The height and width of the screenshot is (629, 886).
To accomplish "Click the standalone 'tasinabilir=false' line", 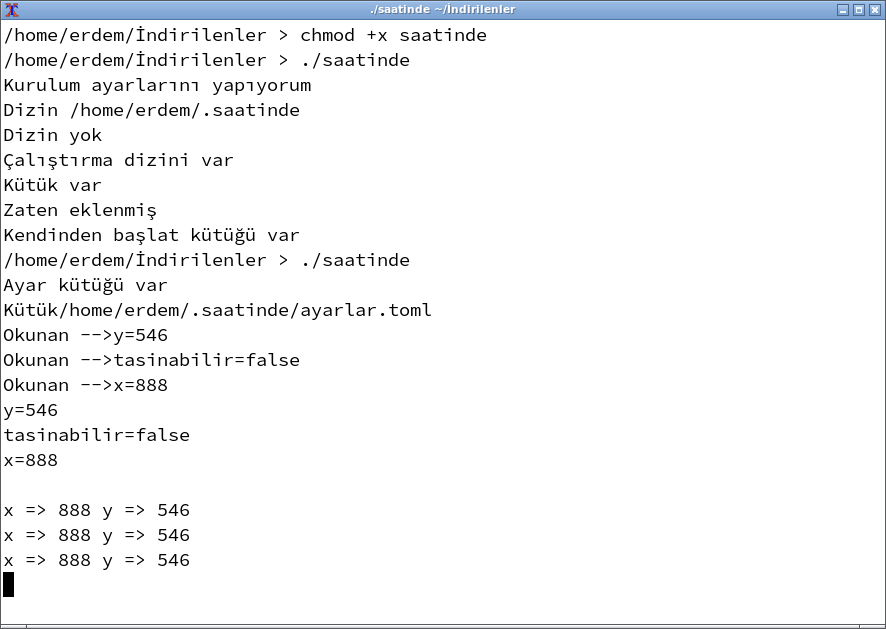I will pyautogui.click(x=96, y=436).
